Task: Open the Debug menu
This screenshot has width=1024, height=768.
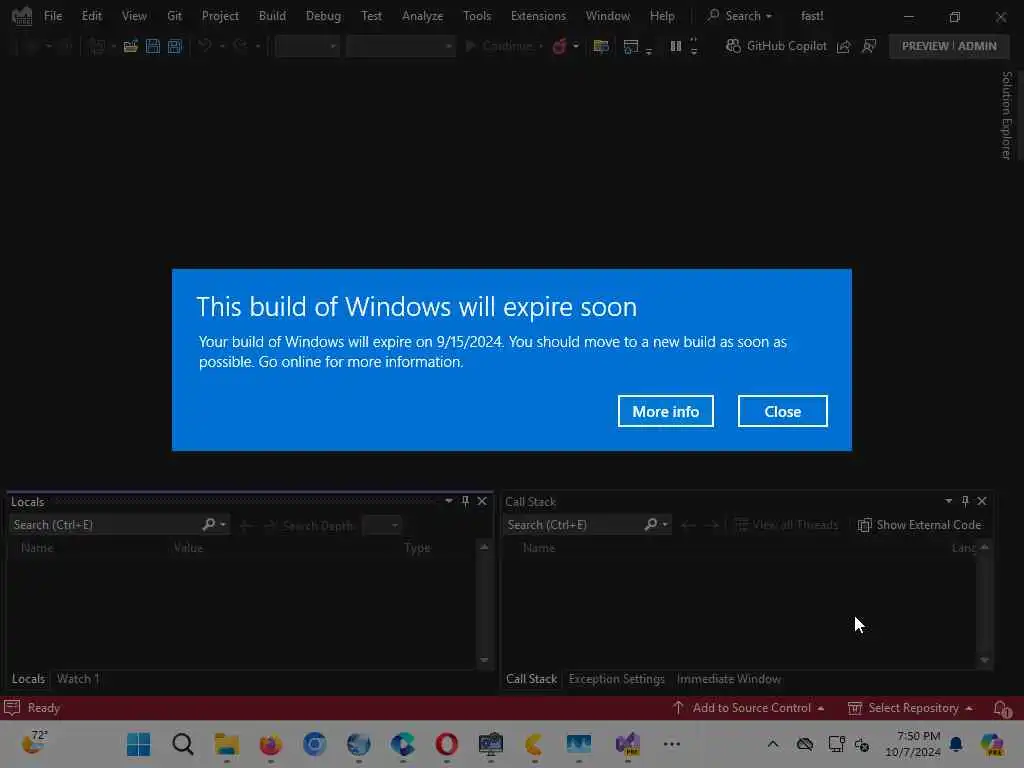Action: [323, 16]
